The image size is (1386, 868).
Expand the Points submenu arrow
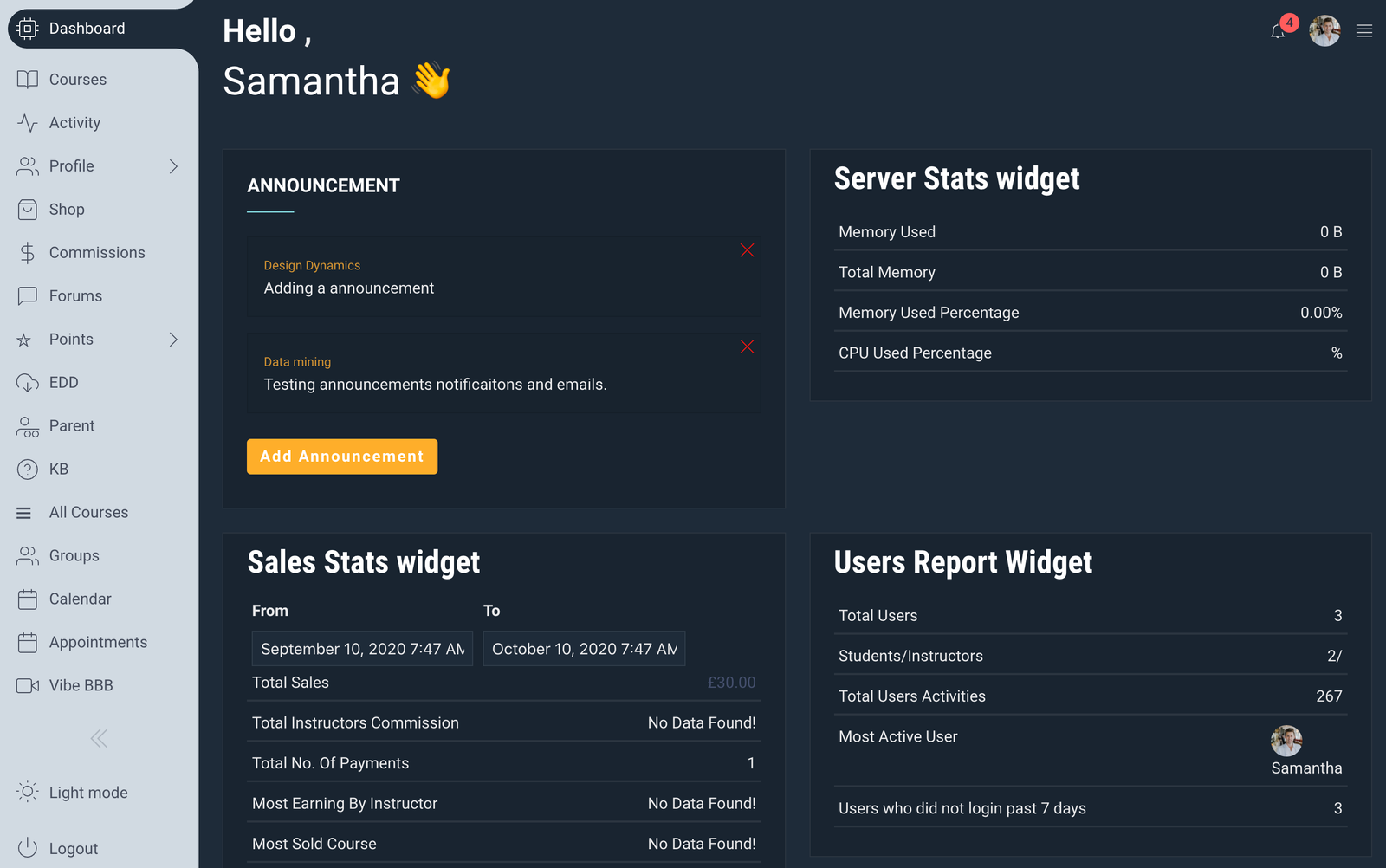click(173, 340)
